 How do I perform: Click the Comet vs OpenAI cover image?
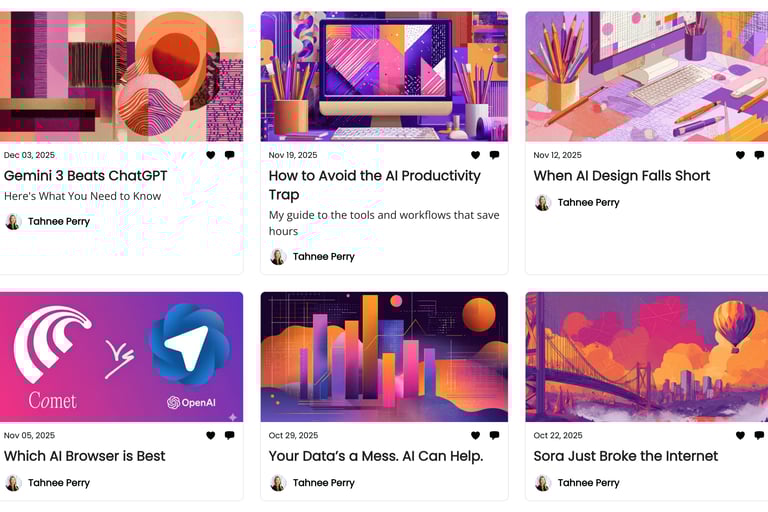121,357
